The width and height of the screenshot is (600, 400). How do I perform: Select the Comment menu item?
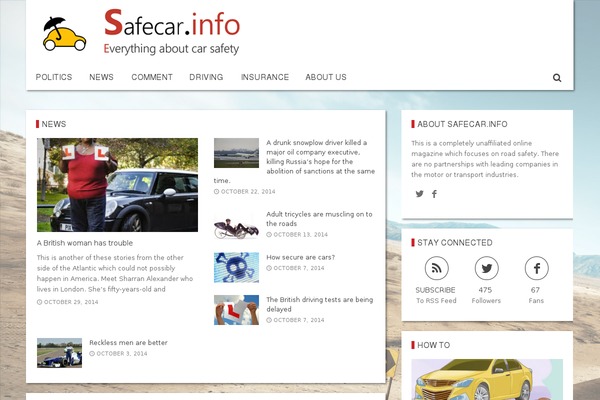(x=152, y=77)
